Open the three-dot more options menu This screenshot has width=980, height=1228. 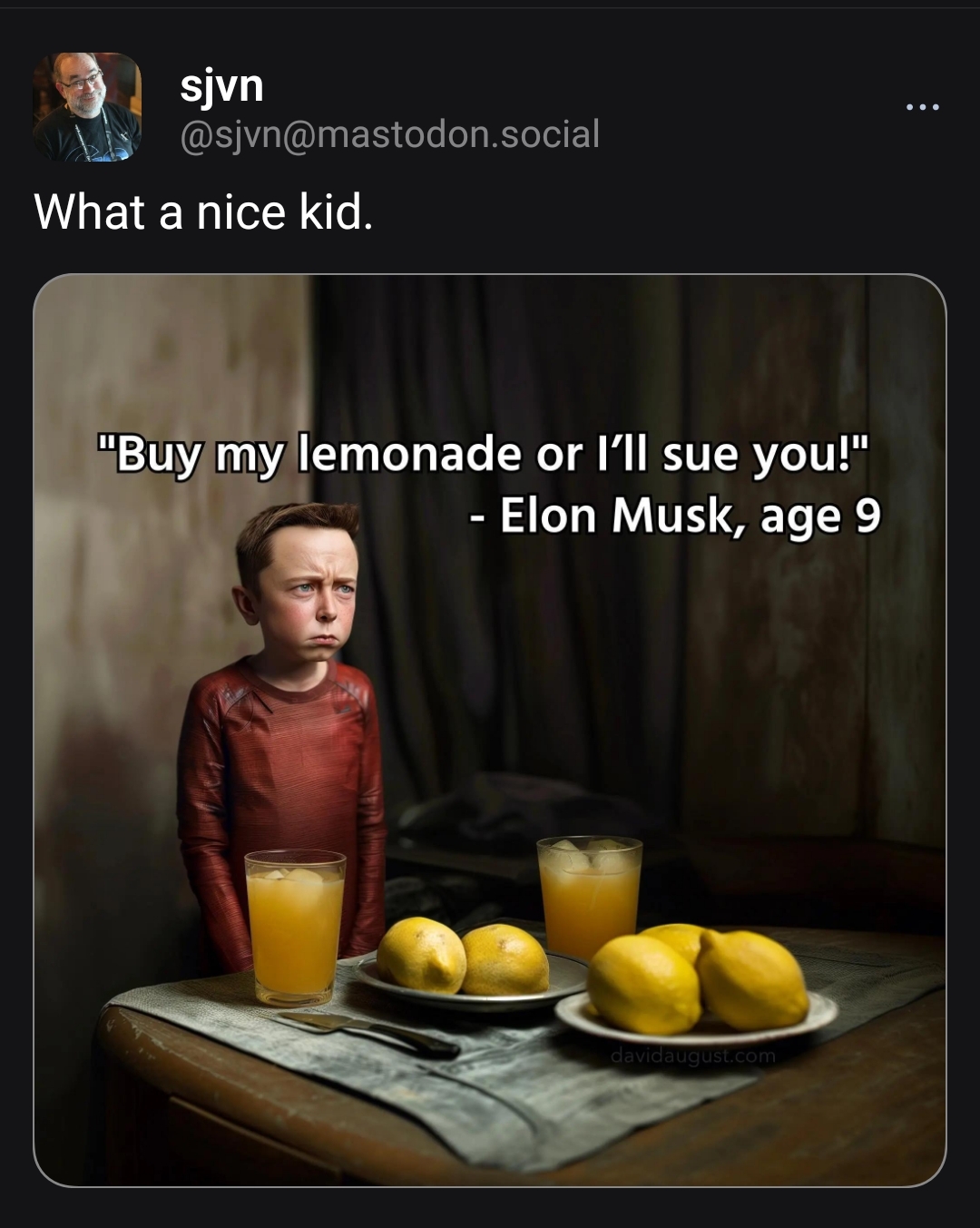click(923, 108)
